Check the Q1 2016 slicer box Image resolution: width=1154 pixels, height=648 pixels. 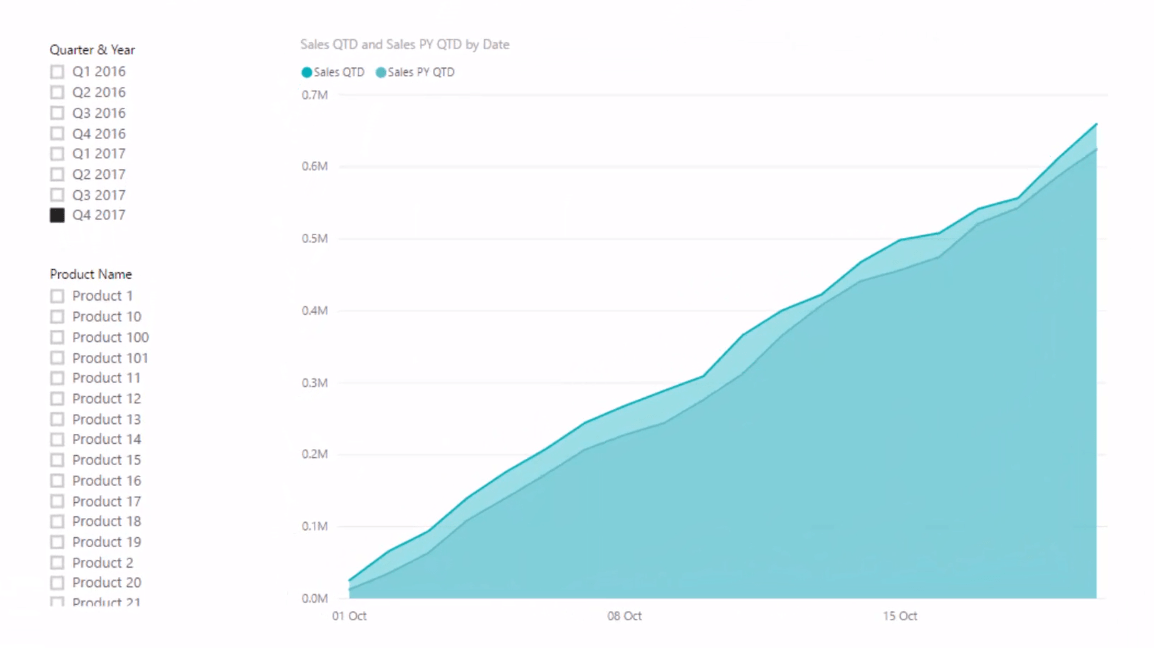tap(57, 72)
